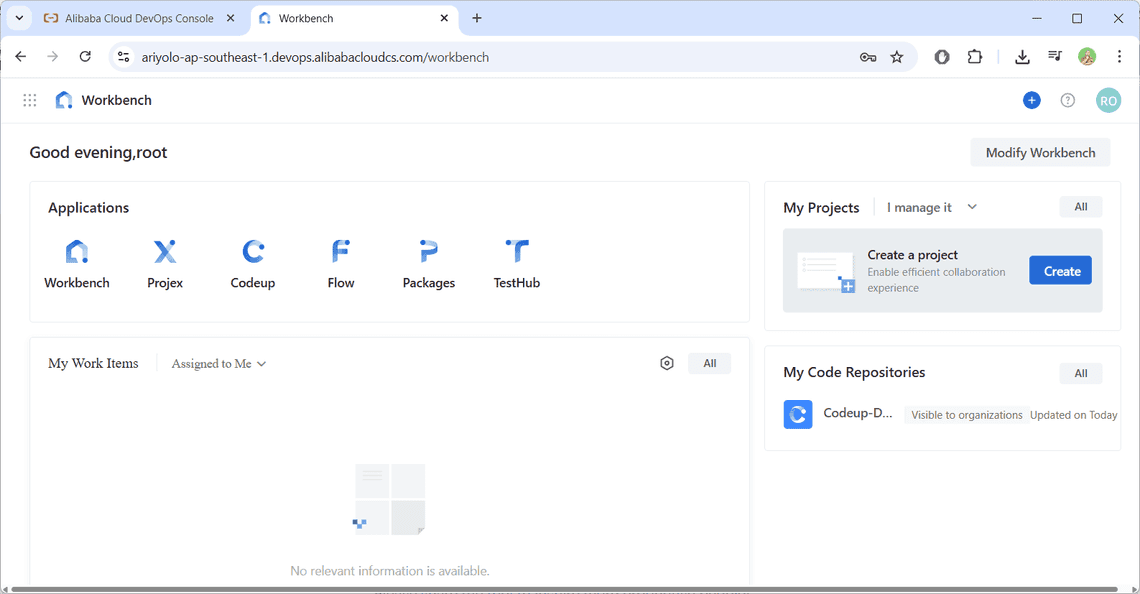This screenshot has width=1140, height=594.
Task: Click the browser tab search chevron
Action: click(x=19, y=18)
